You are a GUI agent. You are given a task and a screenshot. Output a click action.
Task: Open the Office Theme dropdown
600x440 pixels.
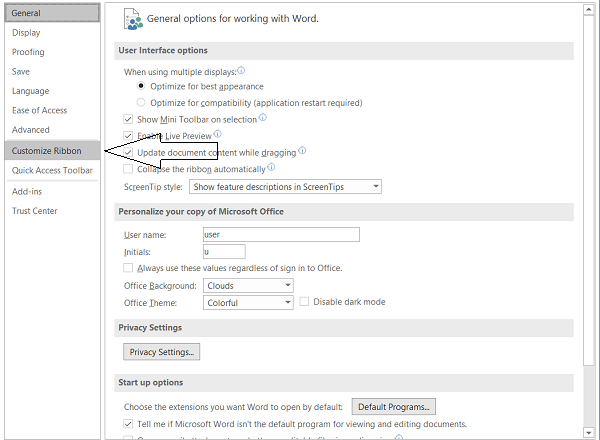point(248,303)
